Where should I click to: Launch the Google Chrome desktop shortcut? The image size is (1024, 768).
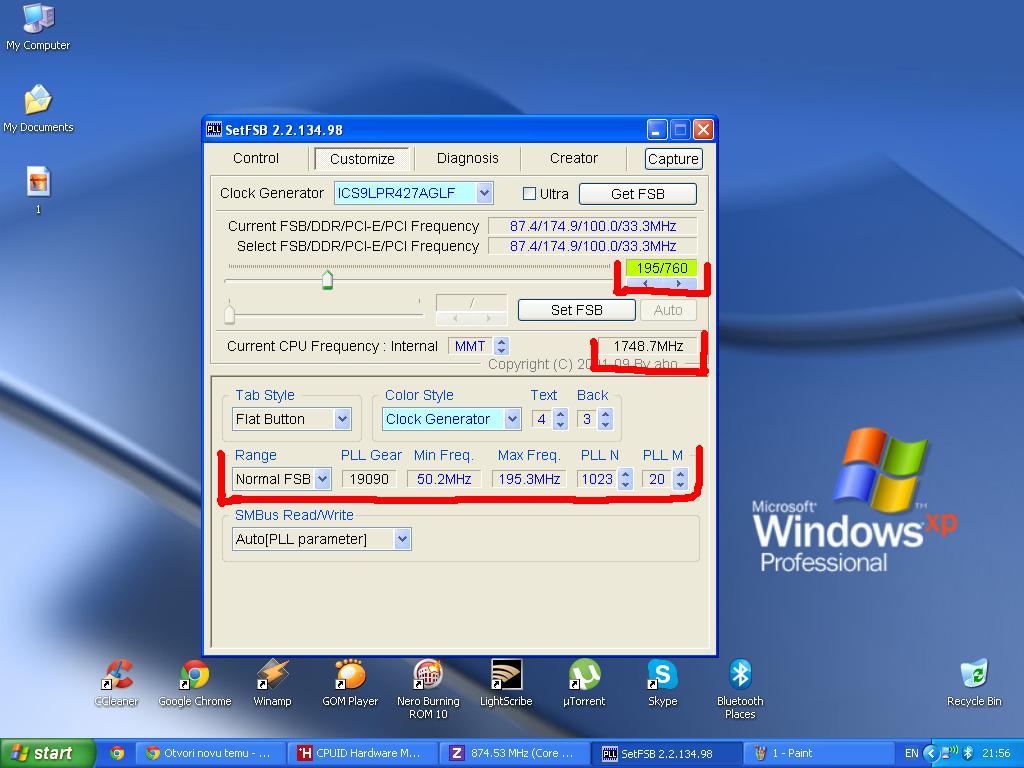(x=195, y=682)
